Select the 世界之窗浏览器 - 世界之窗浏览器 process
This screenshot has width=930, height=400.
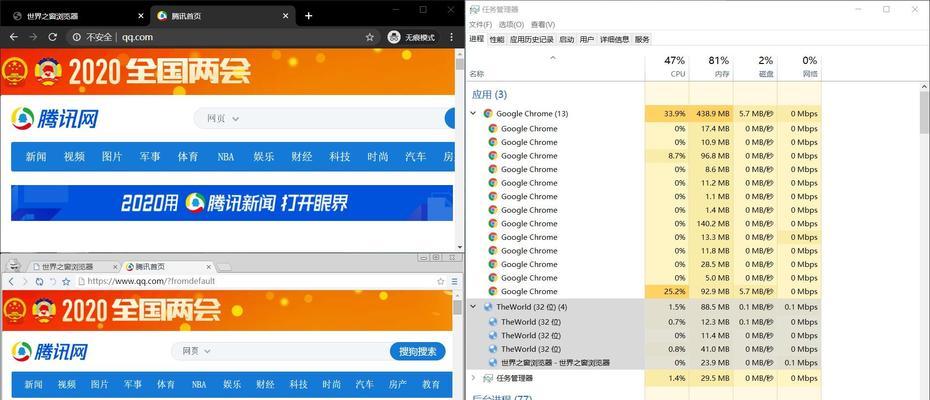[644, 363]
